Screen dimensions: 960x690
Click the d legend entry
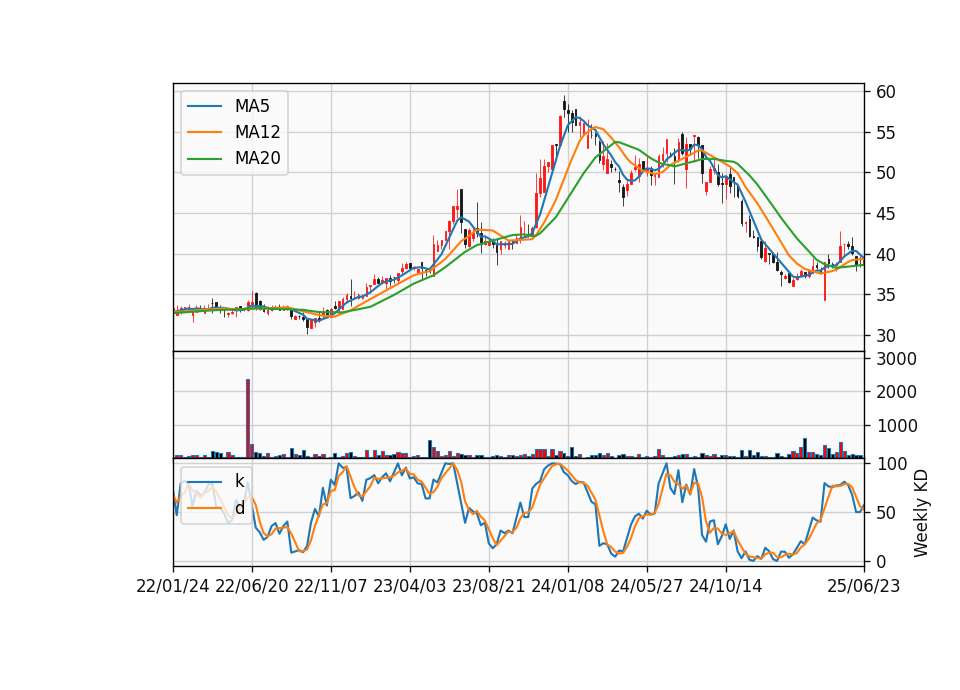(x=239, y=508)
